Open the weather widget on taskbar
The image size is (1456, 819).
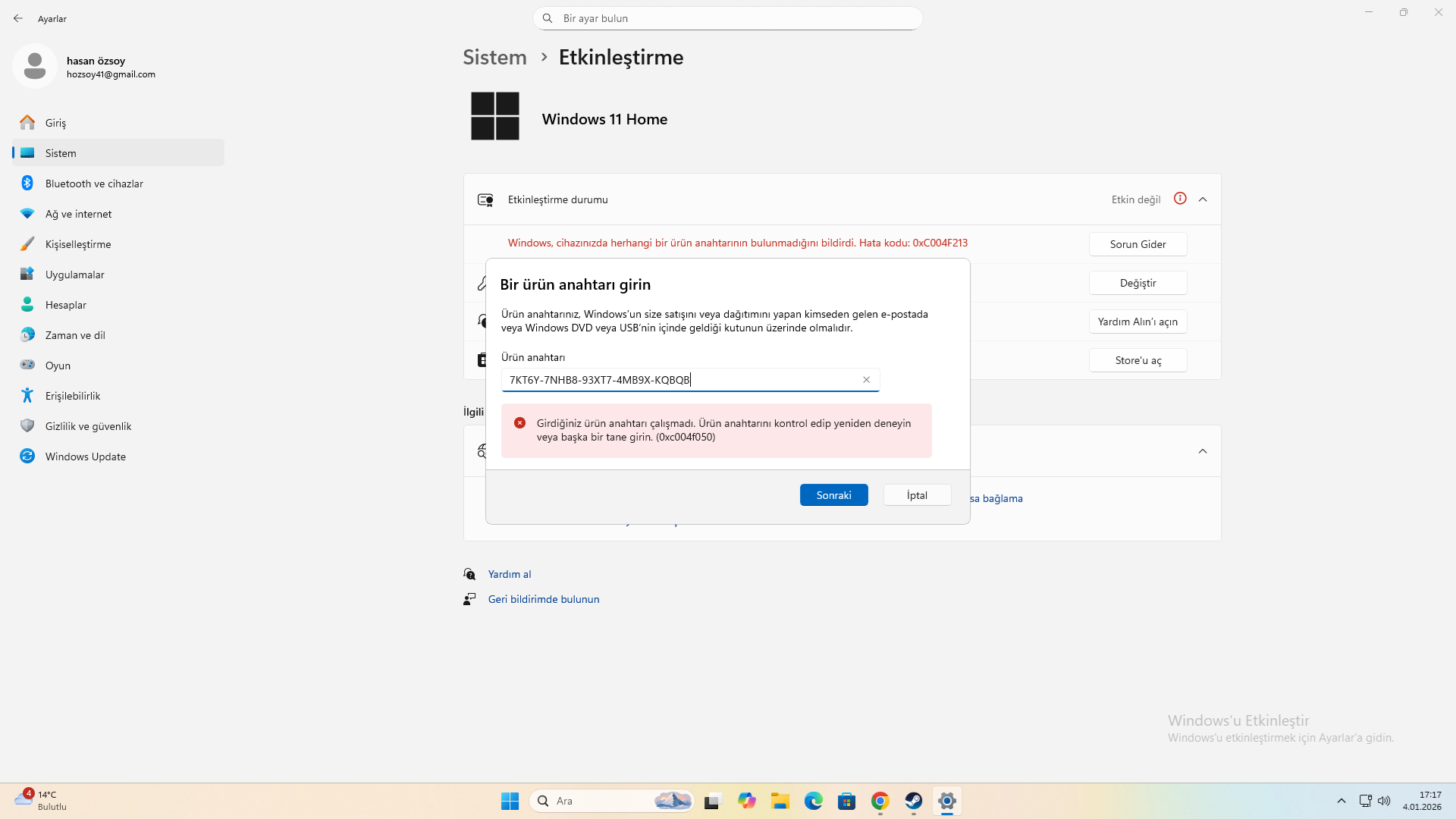coord(42,801)
